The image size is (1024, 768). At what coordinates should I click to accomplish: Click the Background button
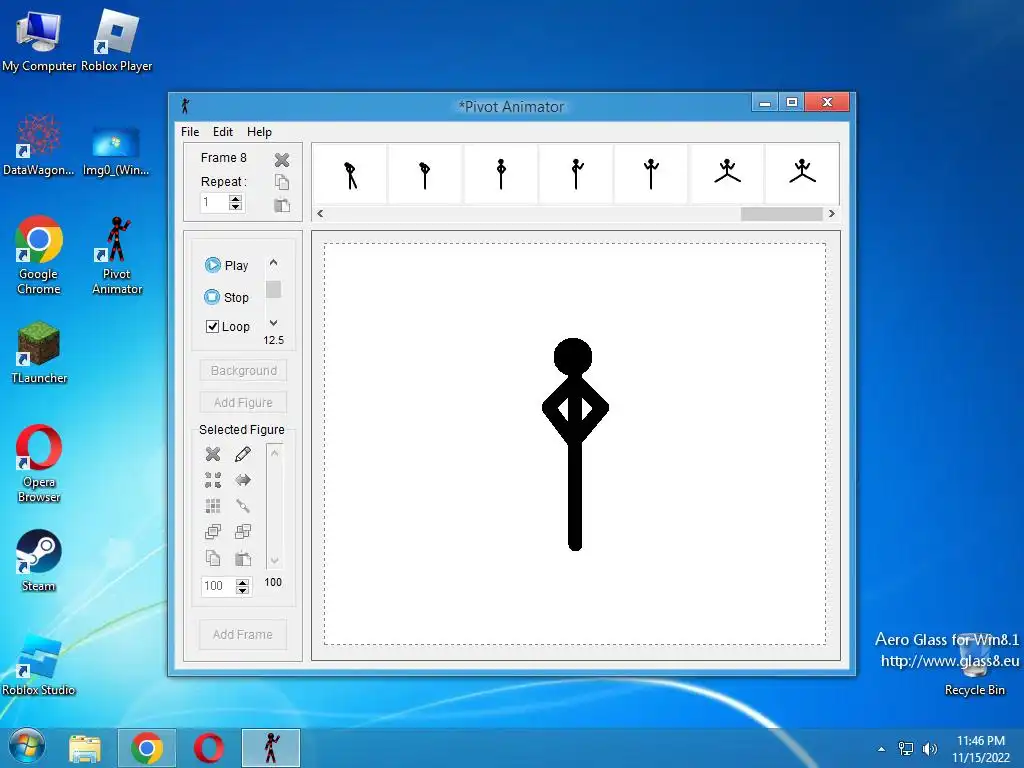point(244,370)
